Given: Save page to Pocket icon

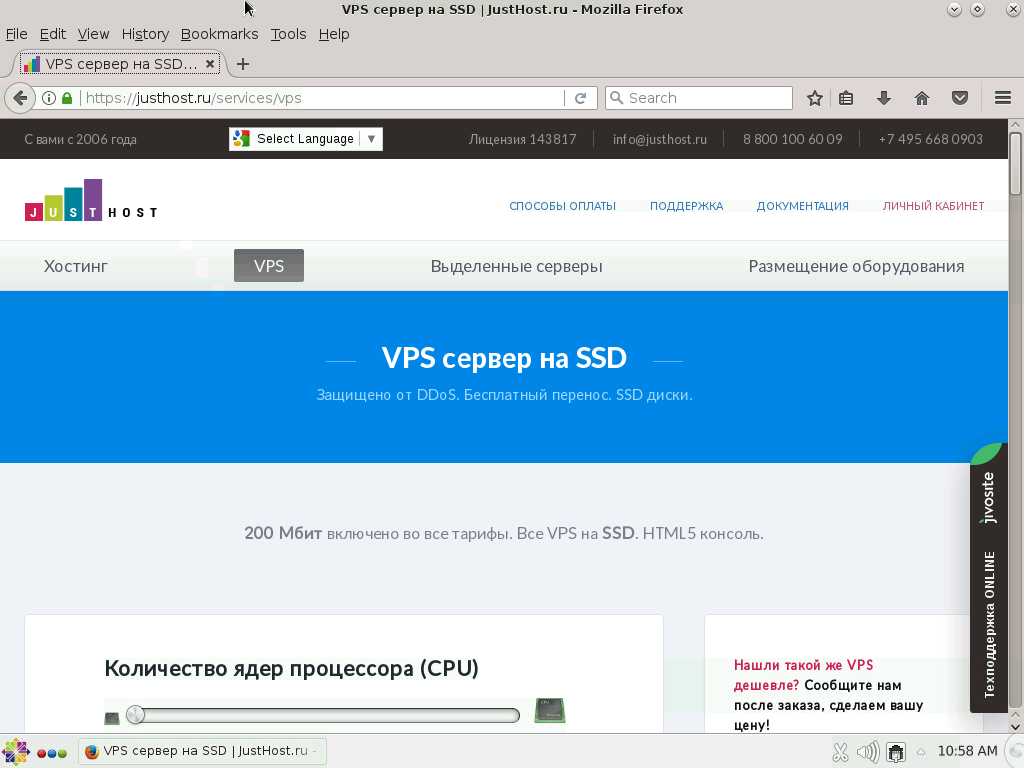Looking at the screenshot, I should (x=959, y=98).
